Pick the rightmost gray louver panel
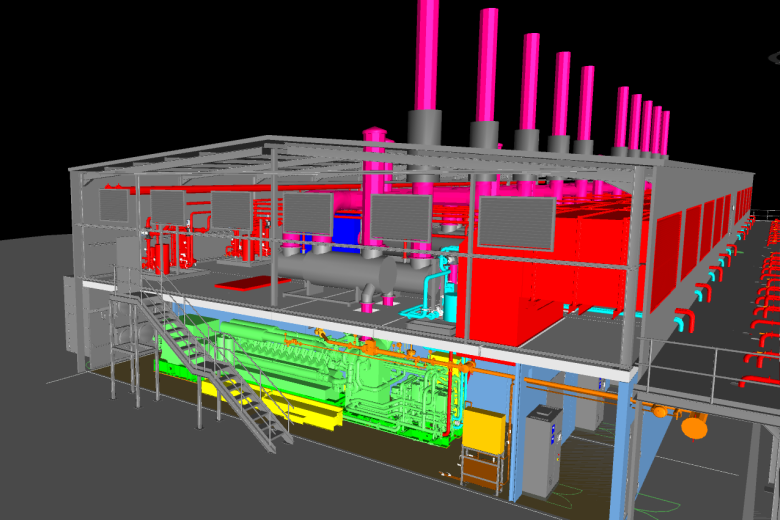 [x=516, y=222]
